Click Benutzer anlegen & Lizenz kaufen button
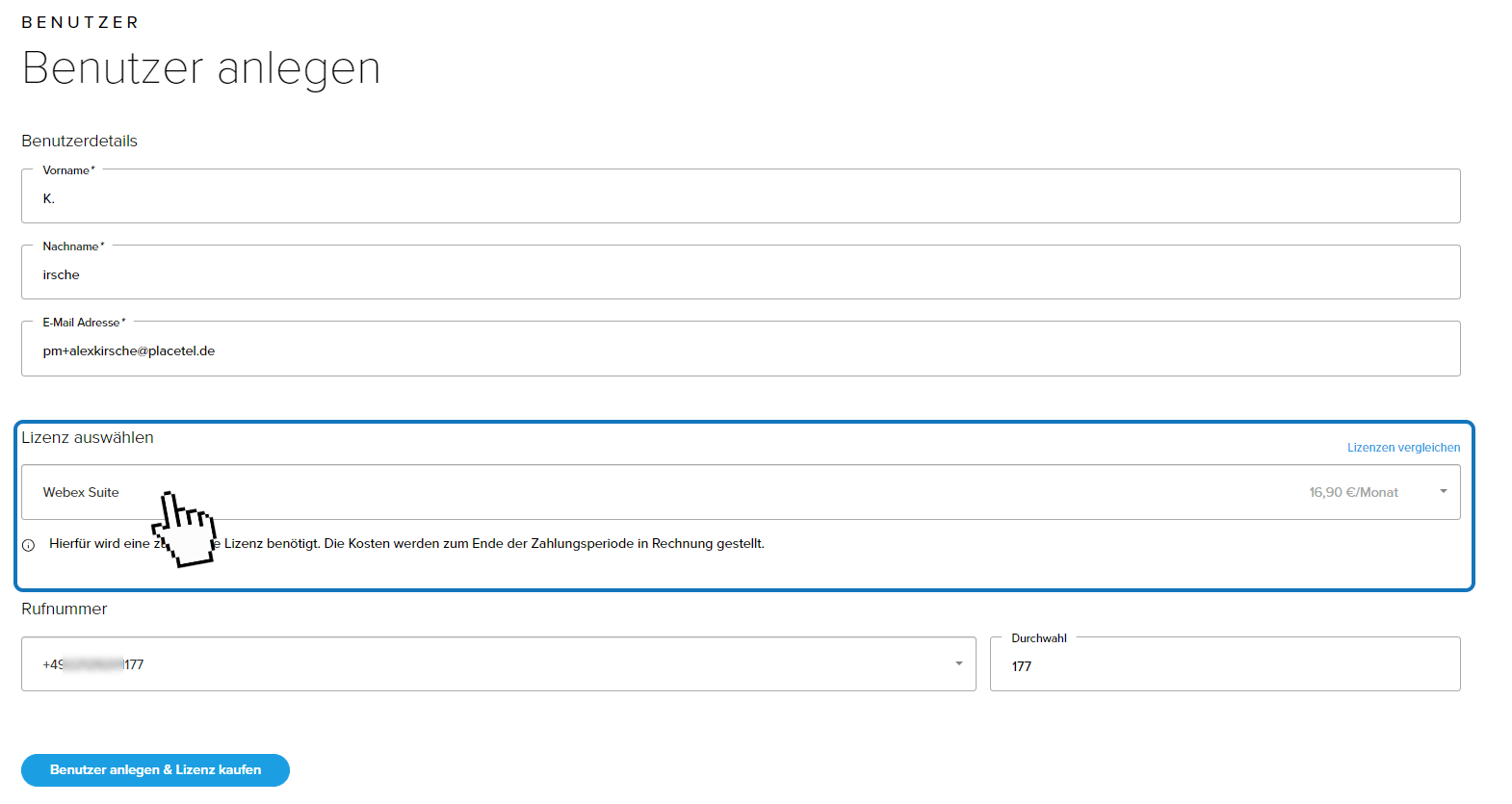The width and height of the screenshot is (1512, 804). (155, 770)
